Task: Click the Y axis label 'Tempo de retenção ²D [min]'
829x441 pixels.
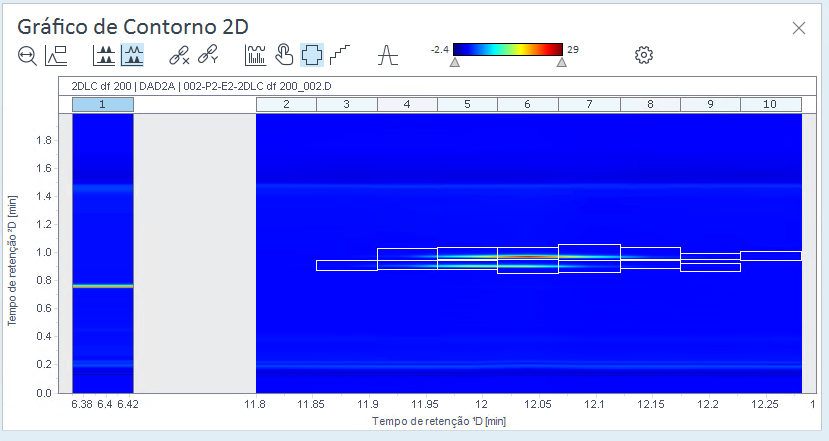Action: click(x=12, y=260)
